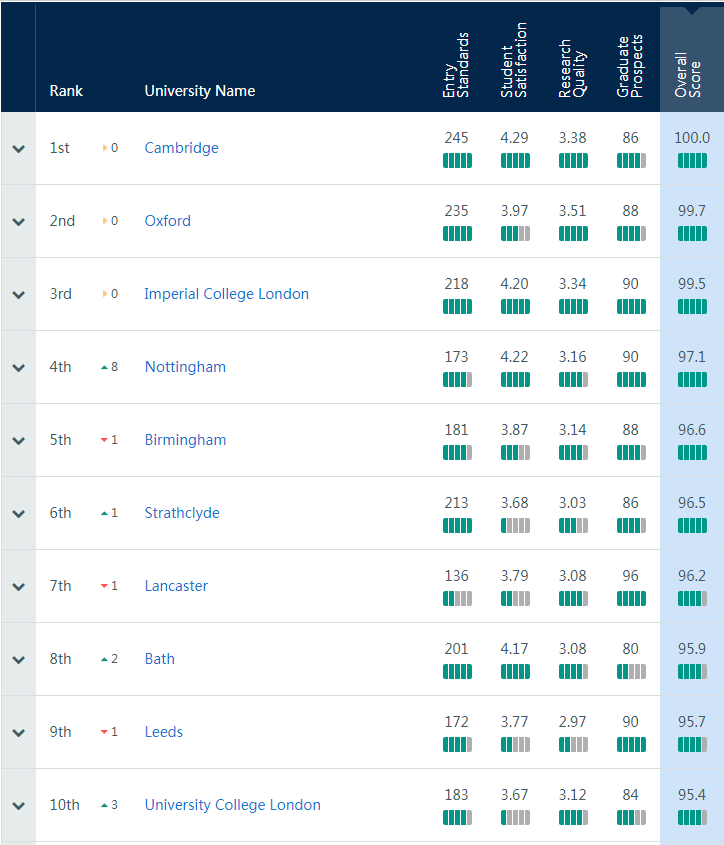Viewport: 724px width, 845px height.
Task: Expand the Oxford row details
Action: (x=19, y=221)
